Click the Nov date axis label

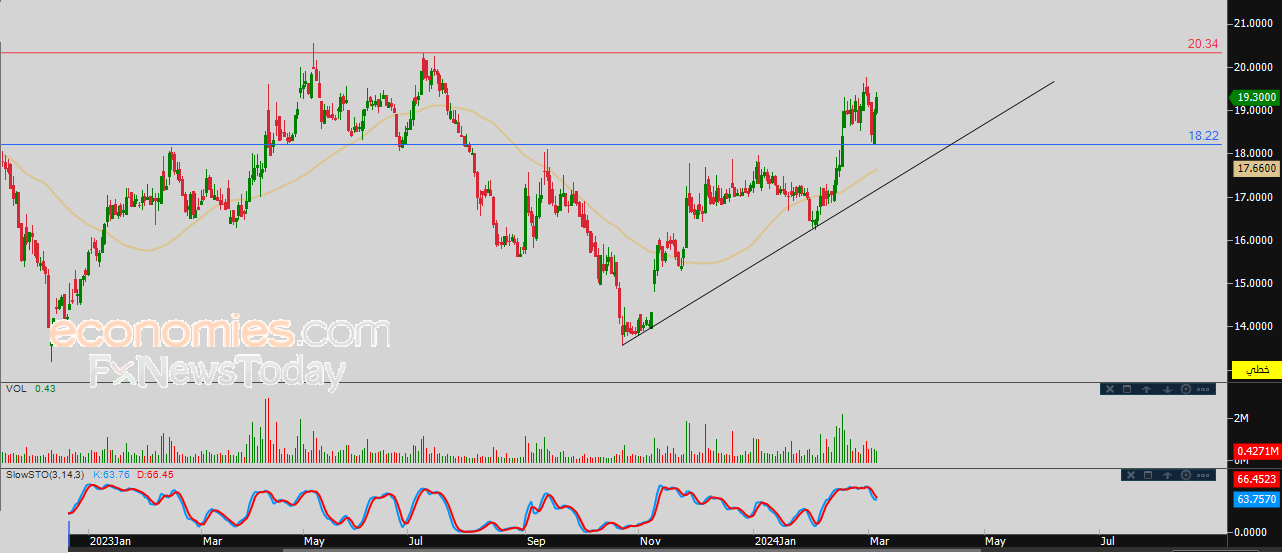point(651,541)
